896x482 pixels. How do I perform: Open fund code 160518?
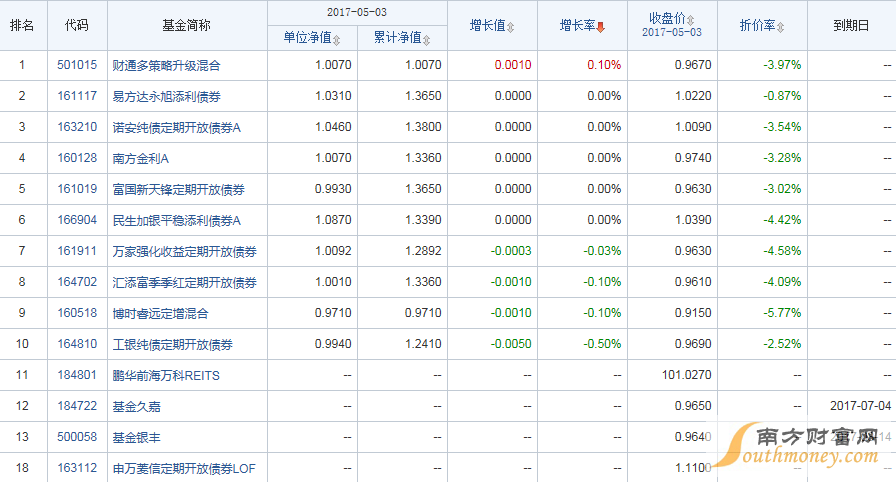[x=77, y=313]
